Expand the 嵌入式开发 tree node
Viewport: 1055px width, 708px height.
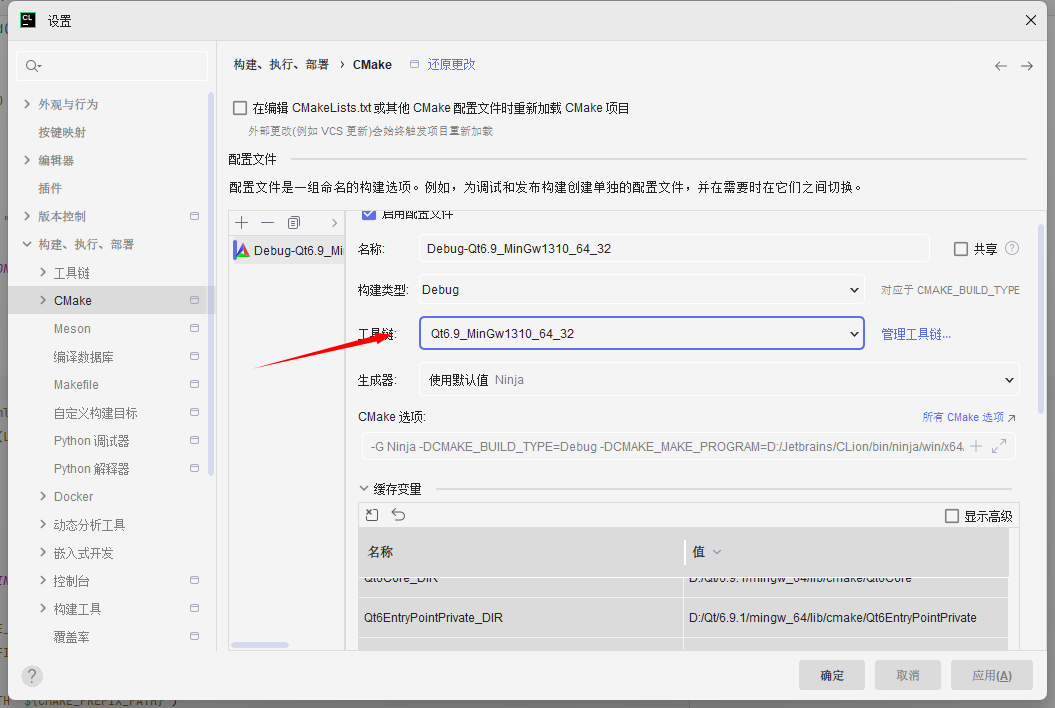[x=43, y=553]
